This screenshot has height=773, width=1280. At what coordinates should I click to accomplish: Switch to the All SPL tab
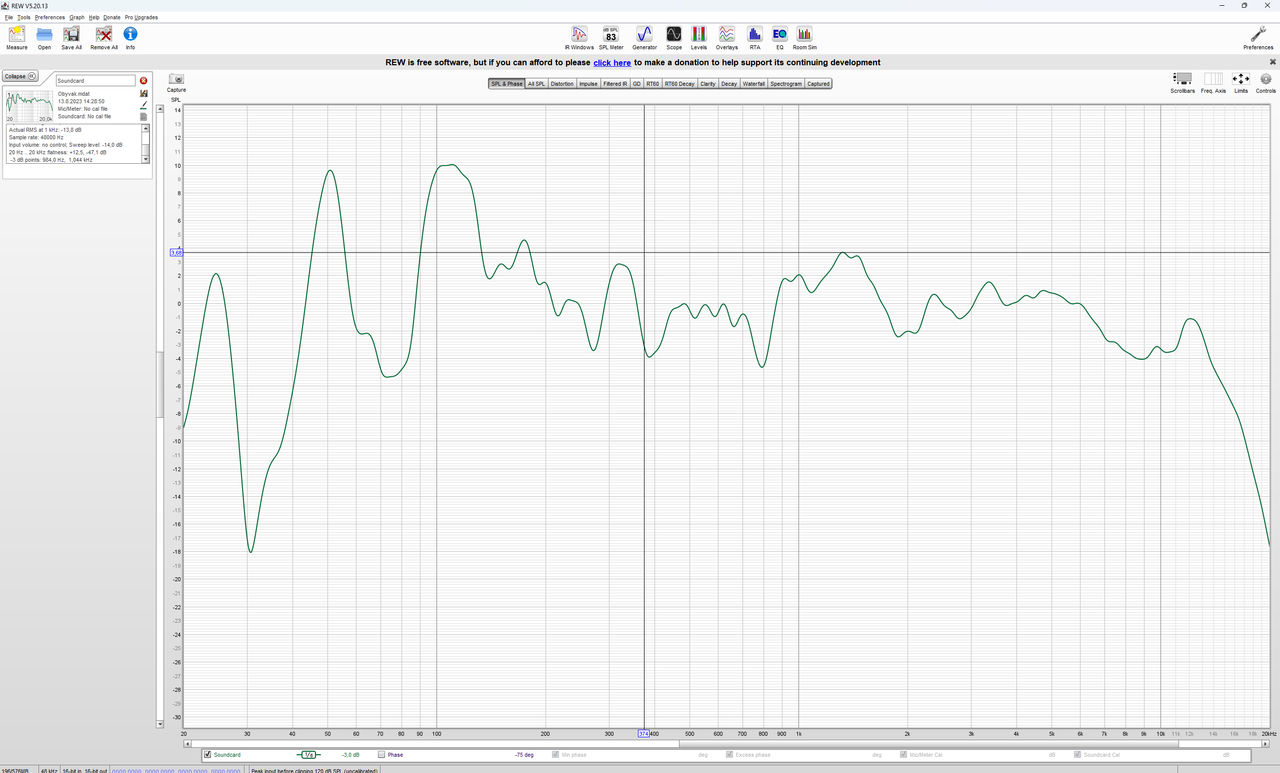537,84
